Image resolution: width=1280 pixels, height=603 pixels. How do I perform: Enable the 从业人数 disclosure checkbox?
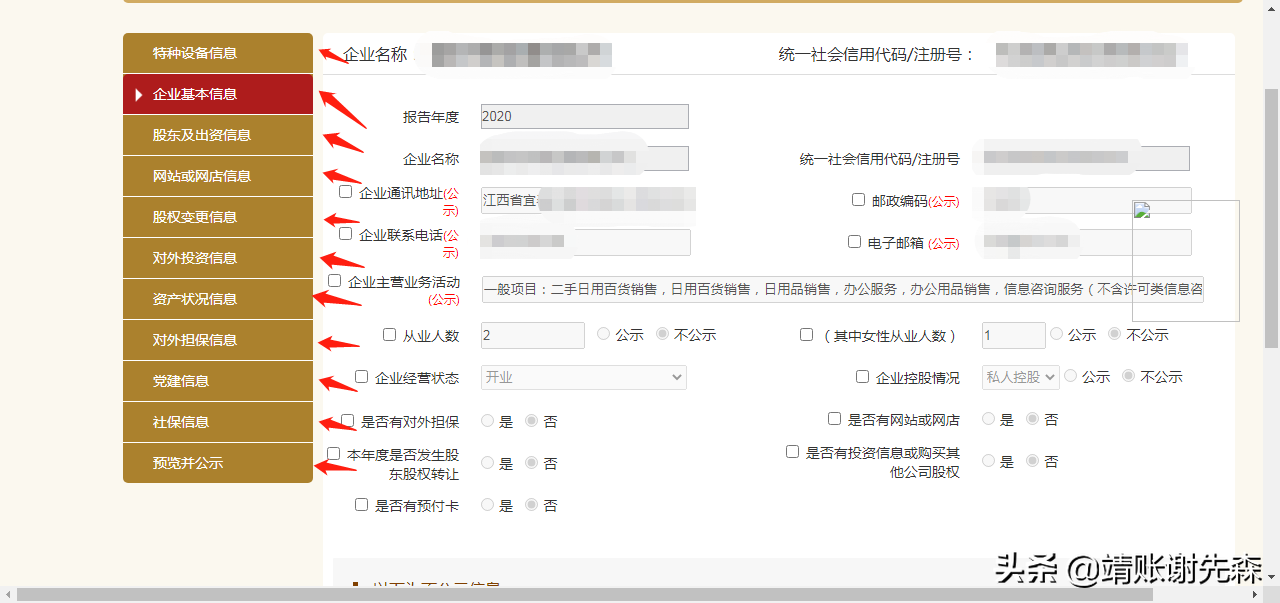(389, 334)
